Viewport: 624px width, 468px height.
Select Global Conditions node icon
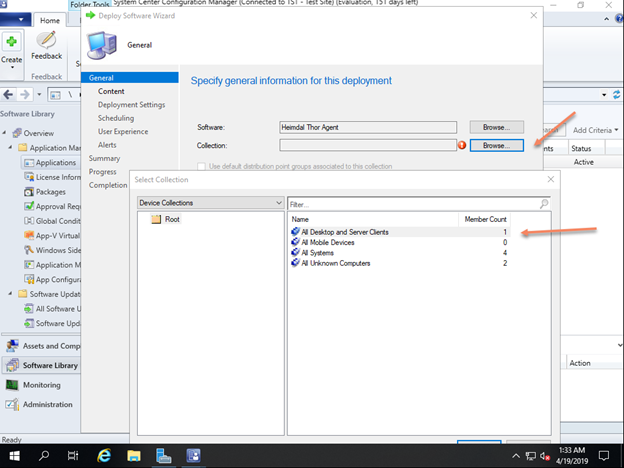[x=29, y=221]
